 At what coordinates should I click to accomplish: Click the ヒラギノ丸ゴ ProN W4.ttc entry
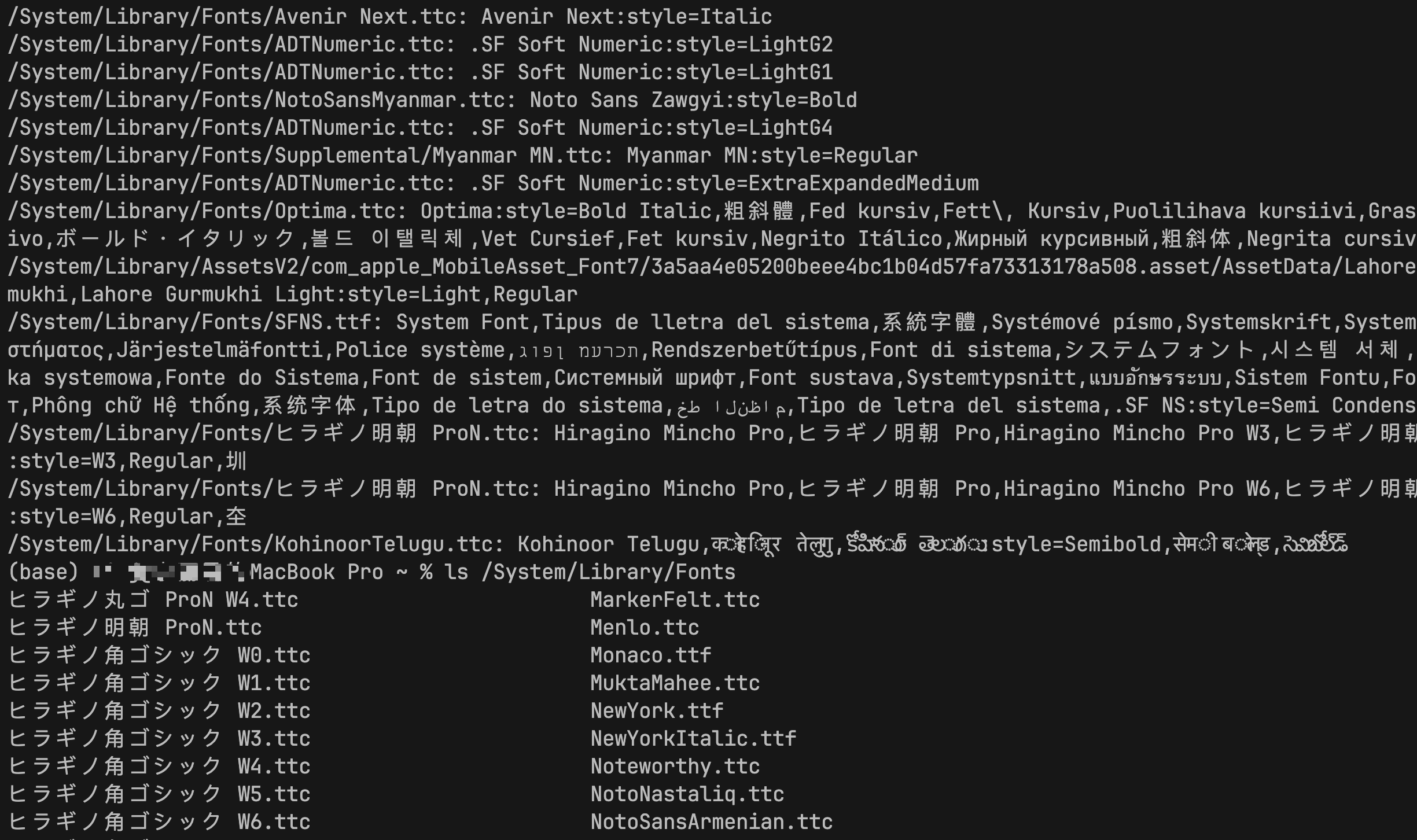(x=153, y=600)
